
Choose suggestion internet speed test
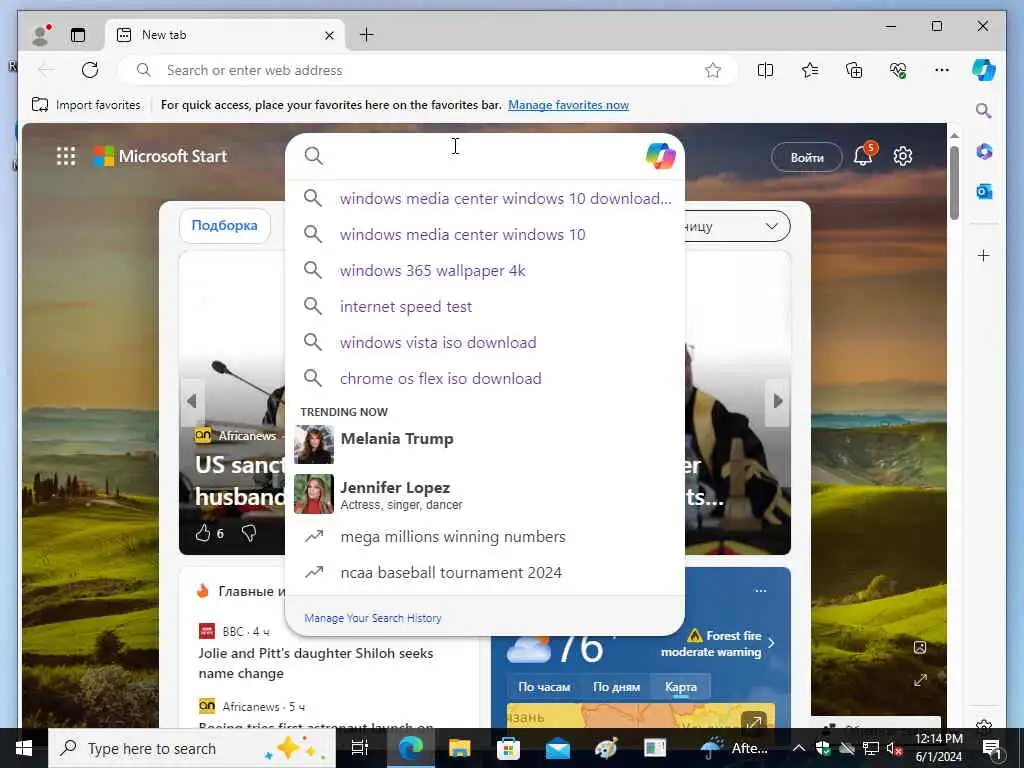485,306
